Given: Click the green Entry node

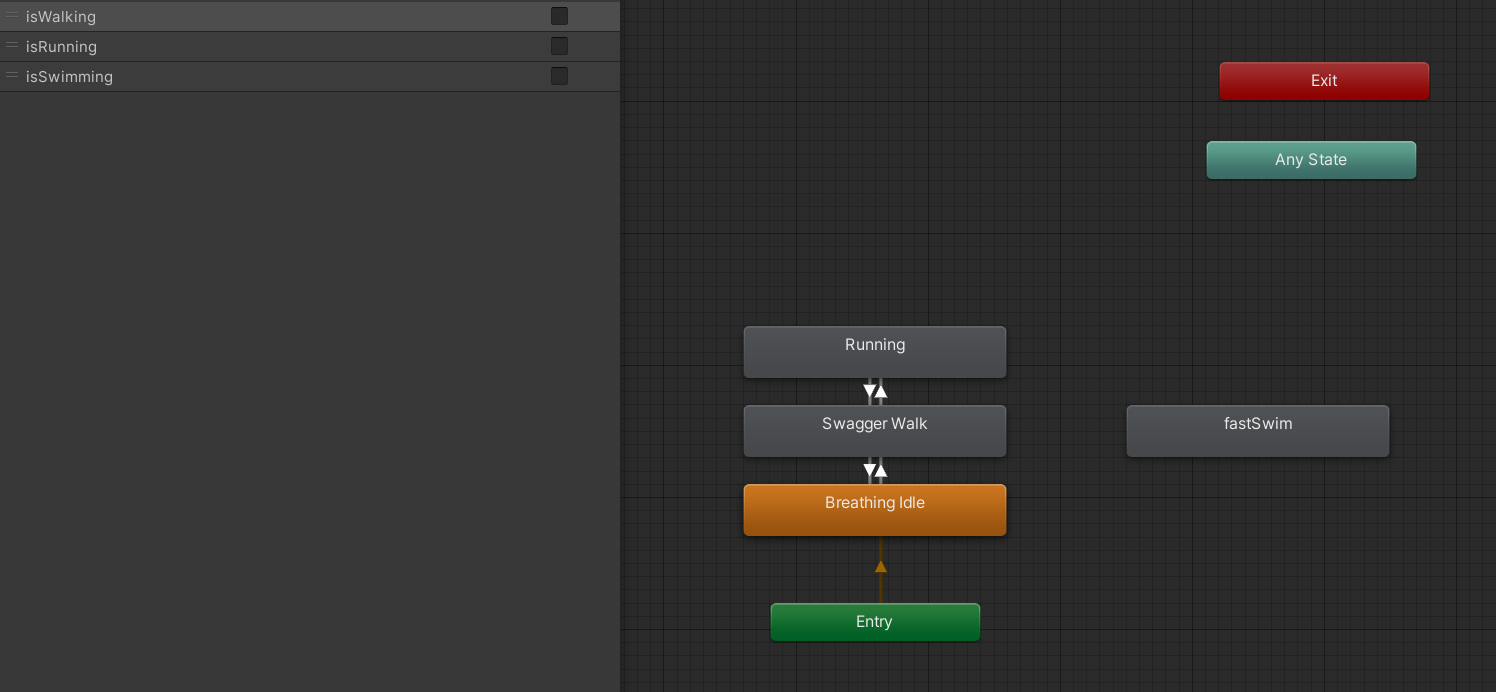Looking at the screenshot, I should [x=874, y=621].
